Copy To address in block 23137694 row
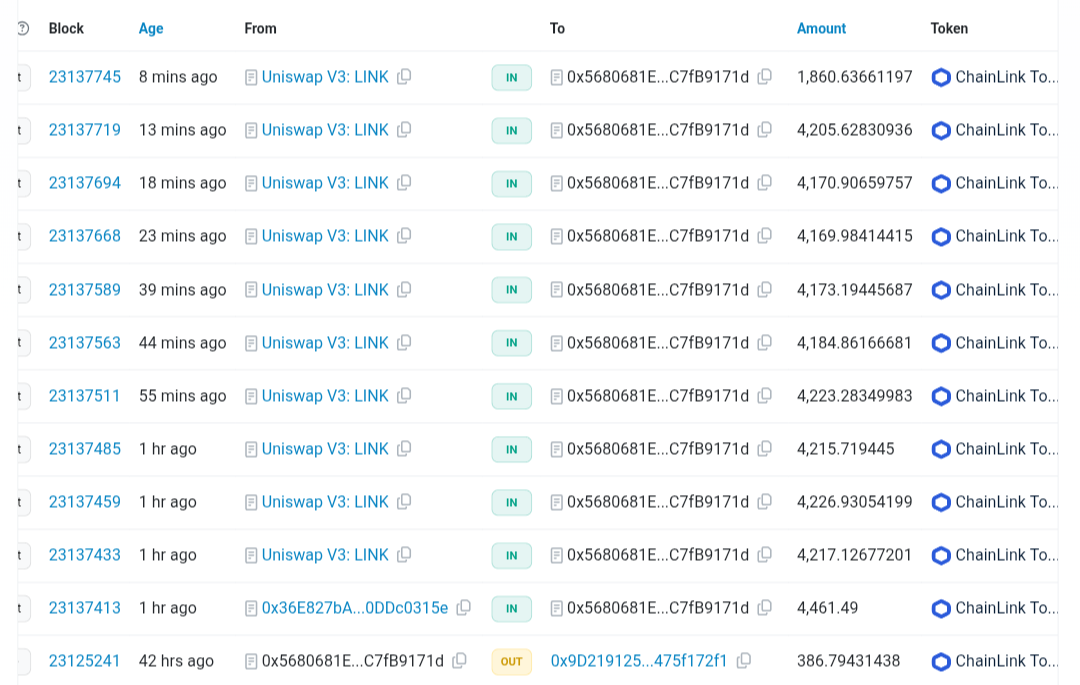 tap(765, 182)
